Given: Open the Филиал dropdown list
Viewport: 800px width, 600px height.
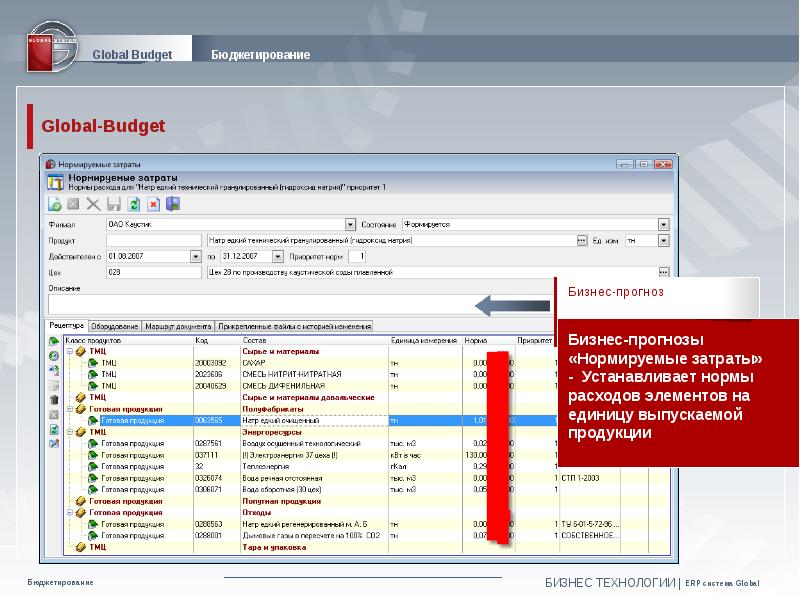Looking at the screenshot, I should click(x=350, y=225).
